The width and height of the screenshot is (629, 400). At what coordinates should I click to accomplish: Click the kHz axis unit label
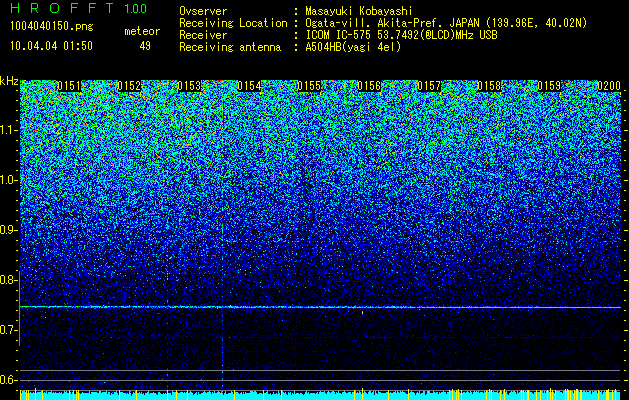pyautogui.click(x=9, y=81)
